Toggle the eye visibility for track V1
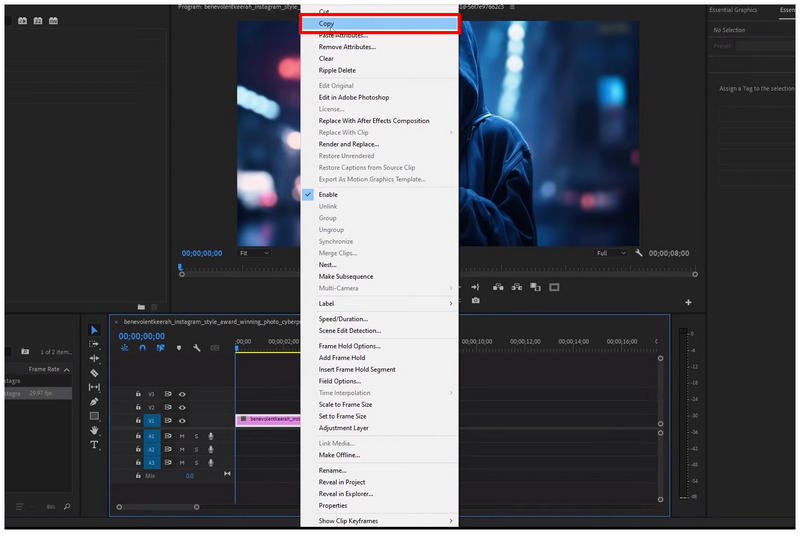The image size is (800, 534). click(x=182, y=420)
